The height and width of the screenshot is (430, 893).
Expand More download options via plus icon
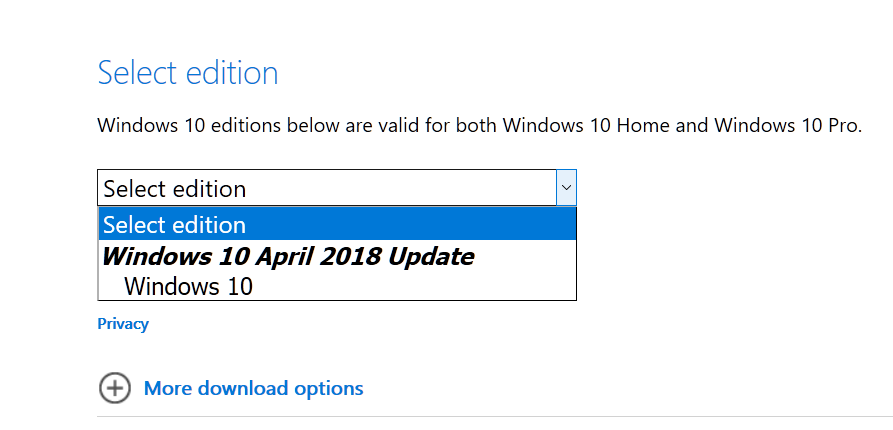tap(114, 388)
